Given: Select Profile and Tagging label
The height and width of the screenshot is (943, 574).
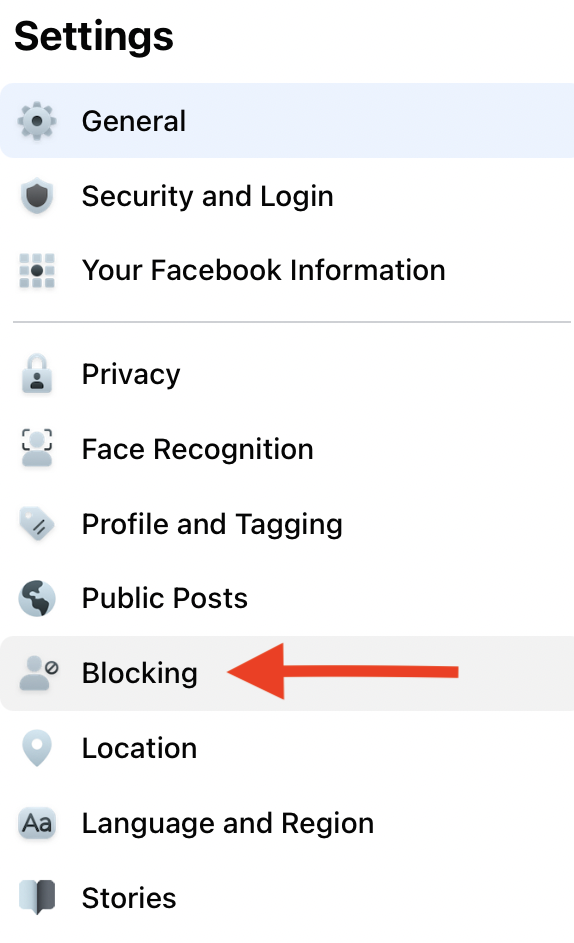Looking at the screenshot, I should point(212,524).
